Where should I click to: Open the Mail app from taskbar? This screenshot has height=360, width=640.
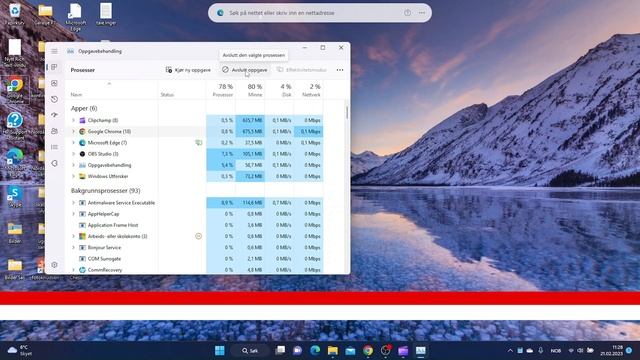(x=350, y=351)
